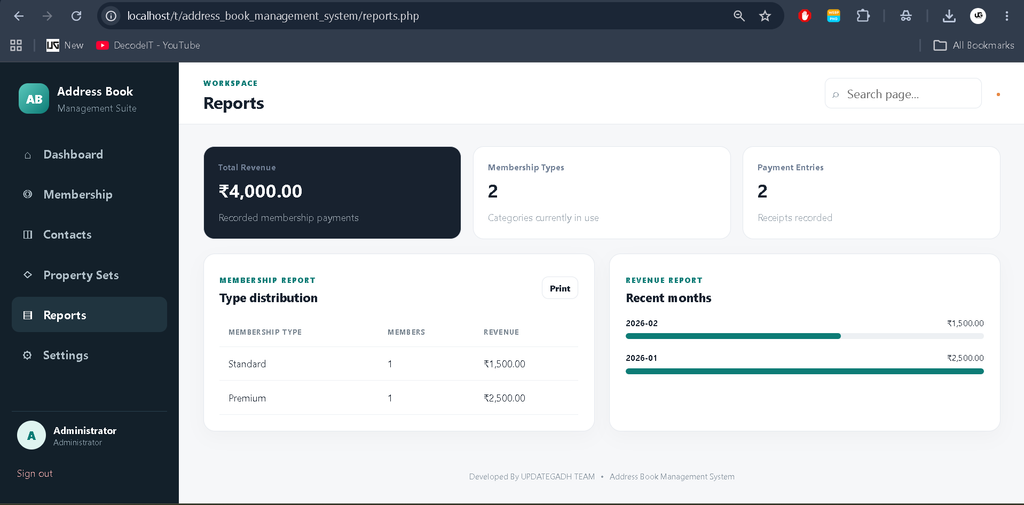Click the Premium membership type cell
Image resolution: width=1024 pixels, height=505 pixels.
tap(247, 398)
